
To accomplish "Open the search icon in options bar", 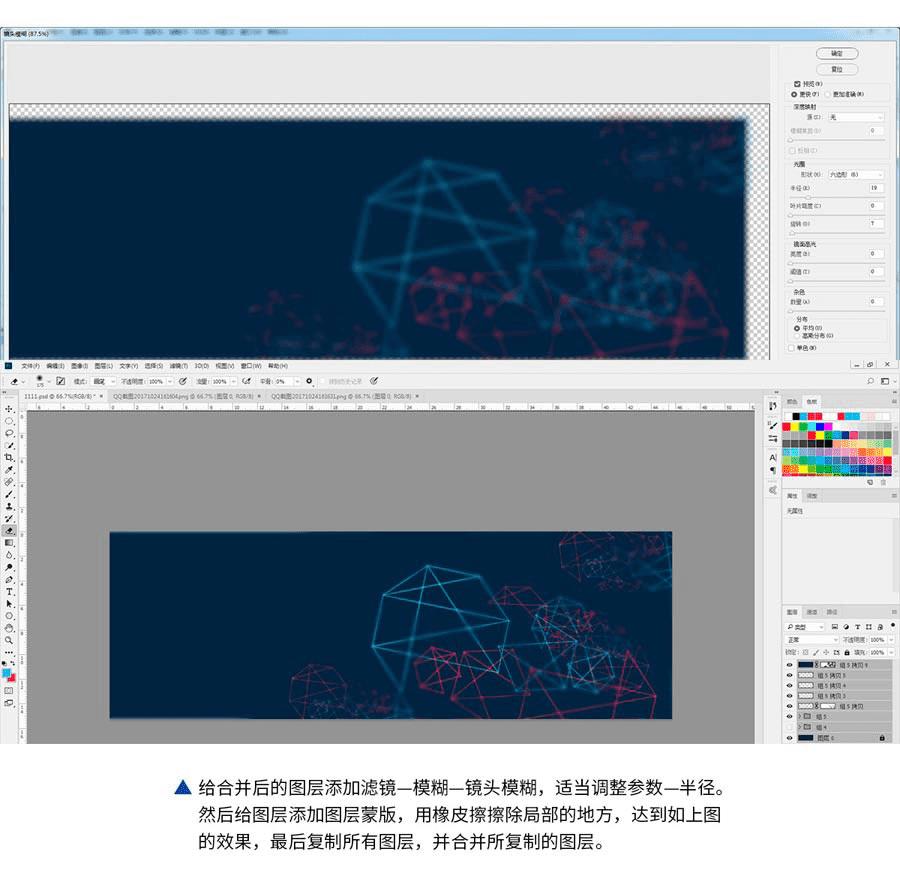I will 870,381.
